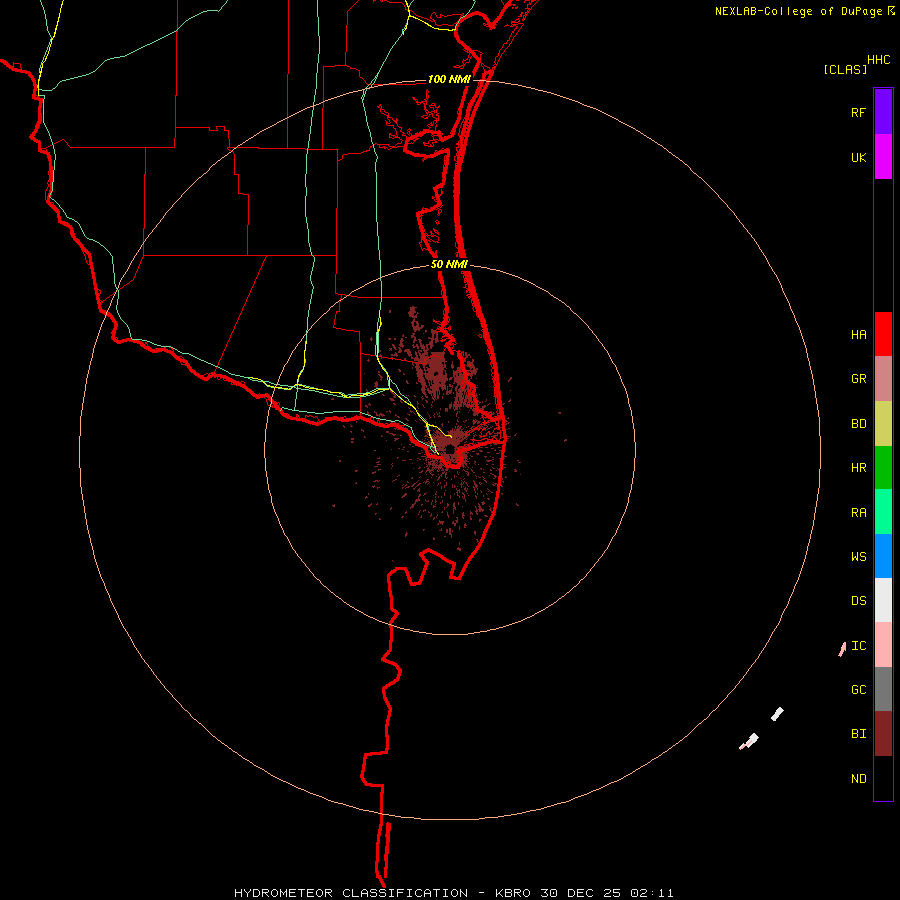Click the BD yellow legend swatch
This screenshot has height=900, width=900.
point(883,424)
